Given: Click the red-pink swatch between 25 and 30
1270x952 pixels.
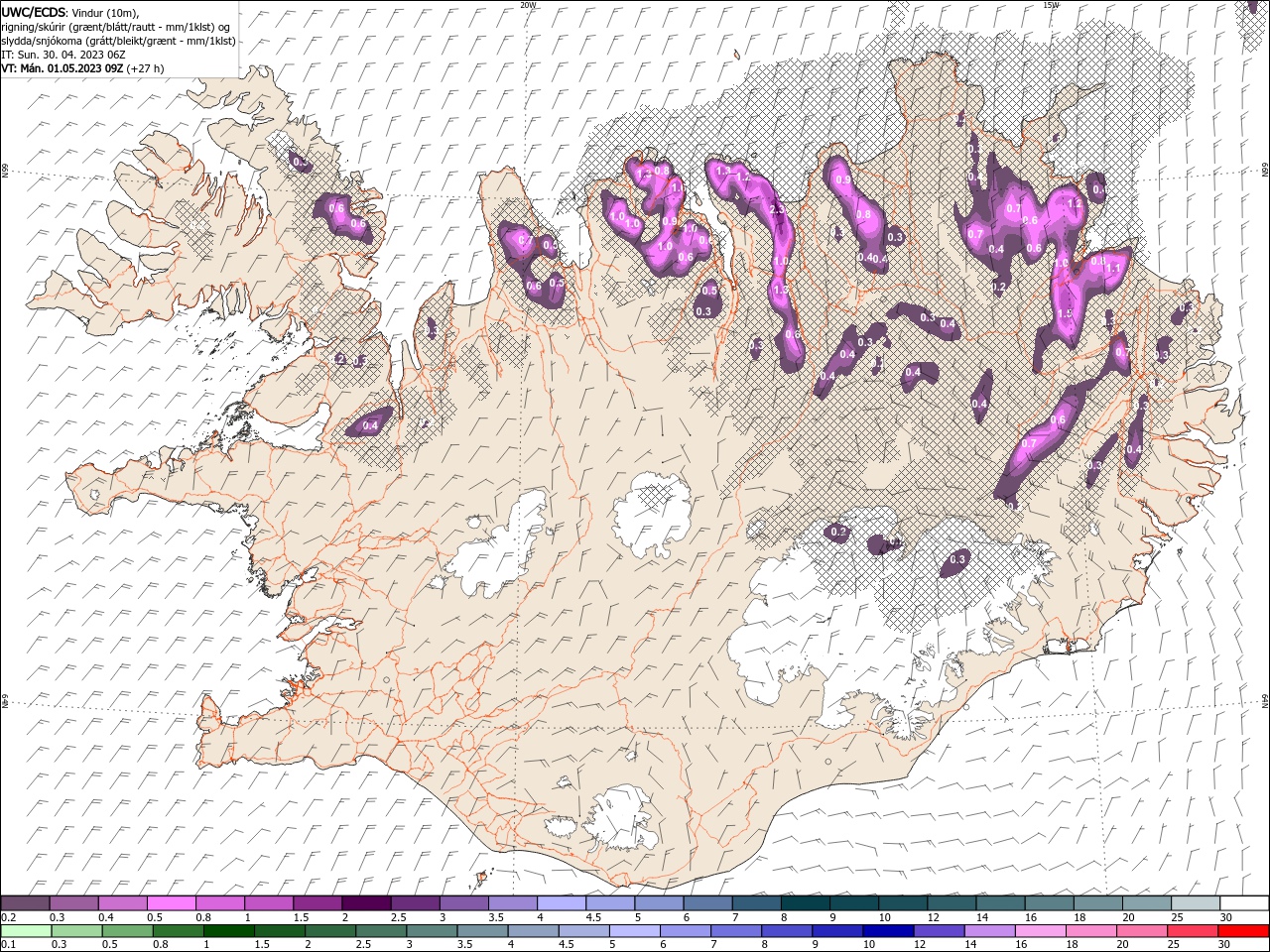Looking at the screenshot, I should (x=1193, y=931).
